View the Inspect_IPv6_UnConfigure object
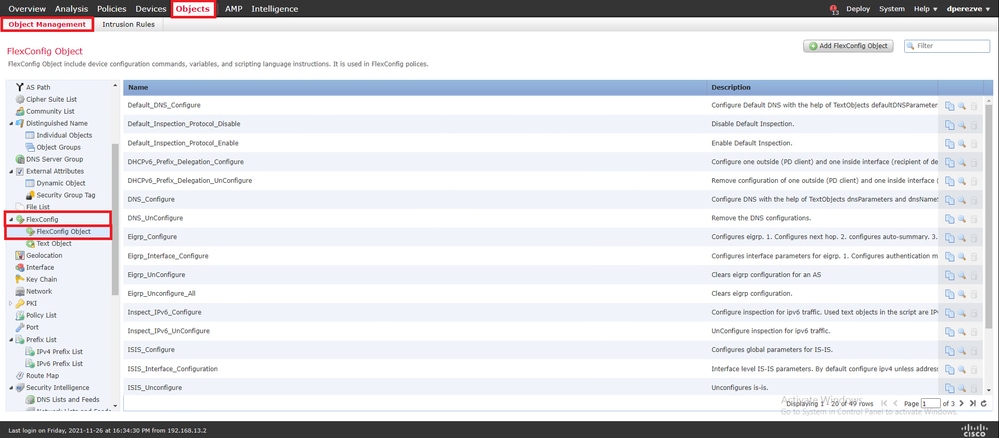The image size is (999, 438). [962, 332]
